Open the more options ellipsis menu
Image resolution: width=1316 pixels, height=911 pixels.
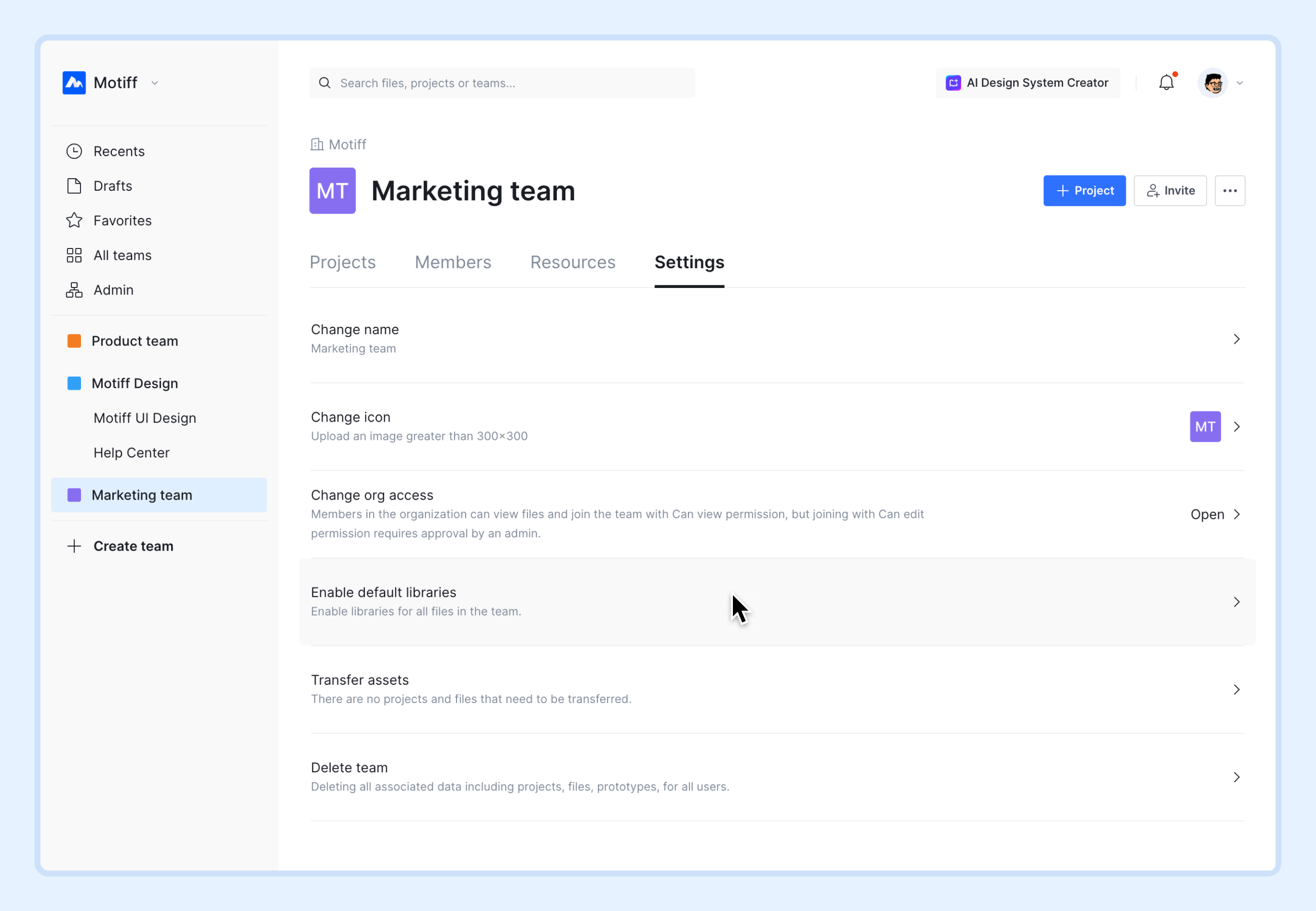(1230, 191)
